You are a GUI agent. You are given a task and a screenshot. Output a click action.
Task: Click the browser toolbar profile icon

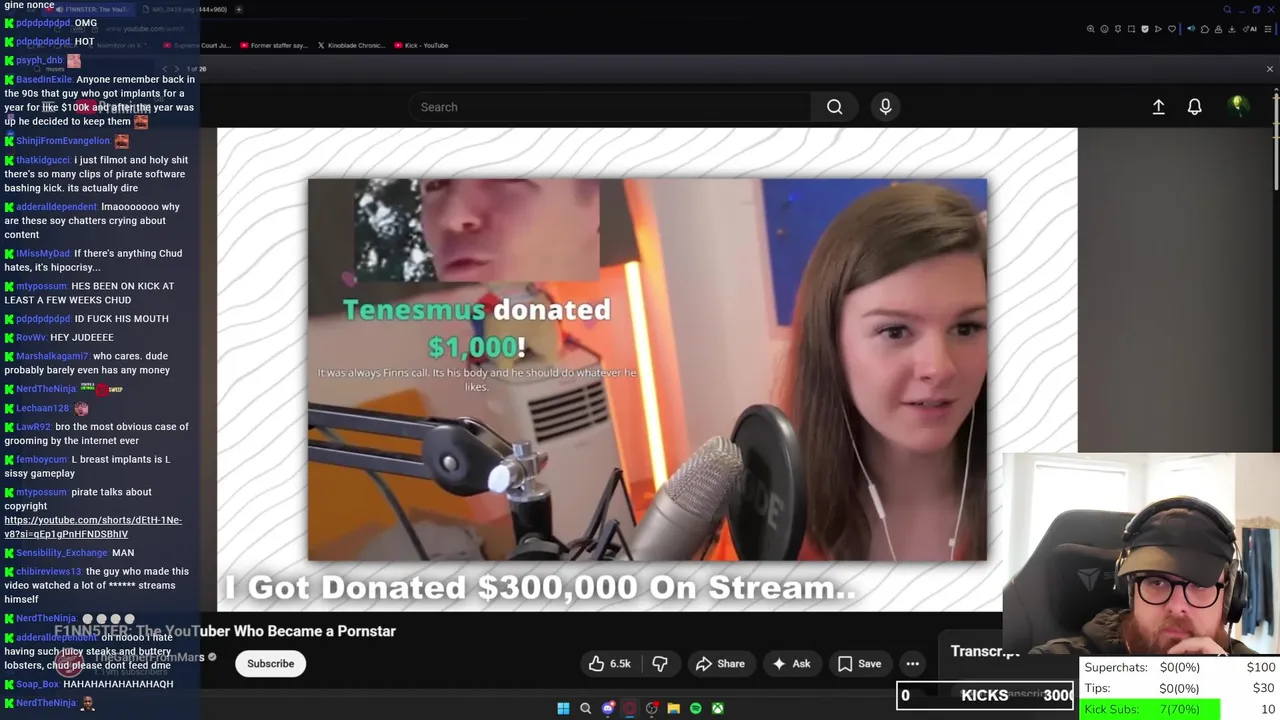(x=1218, y=29)
